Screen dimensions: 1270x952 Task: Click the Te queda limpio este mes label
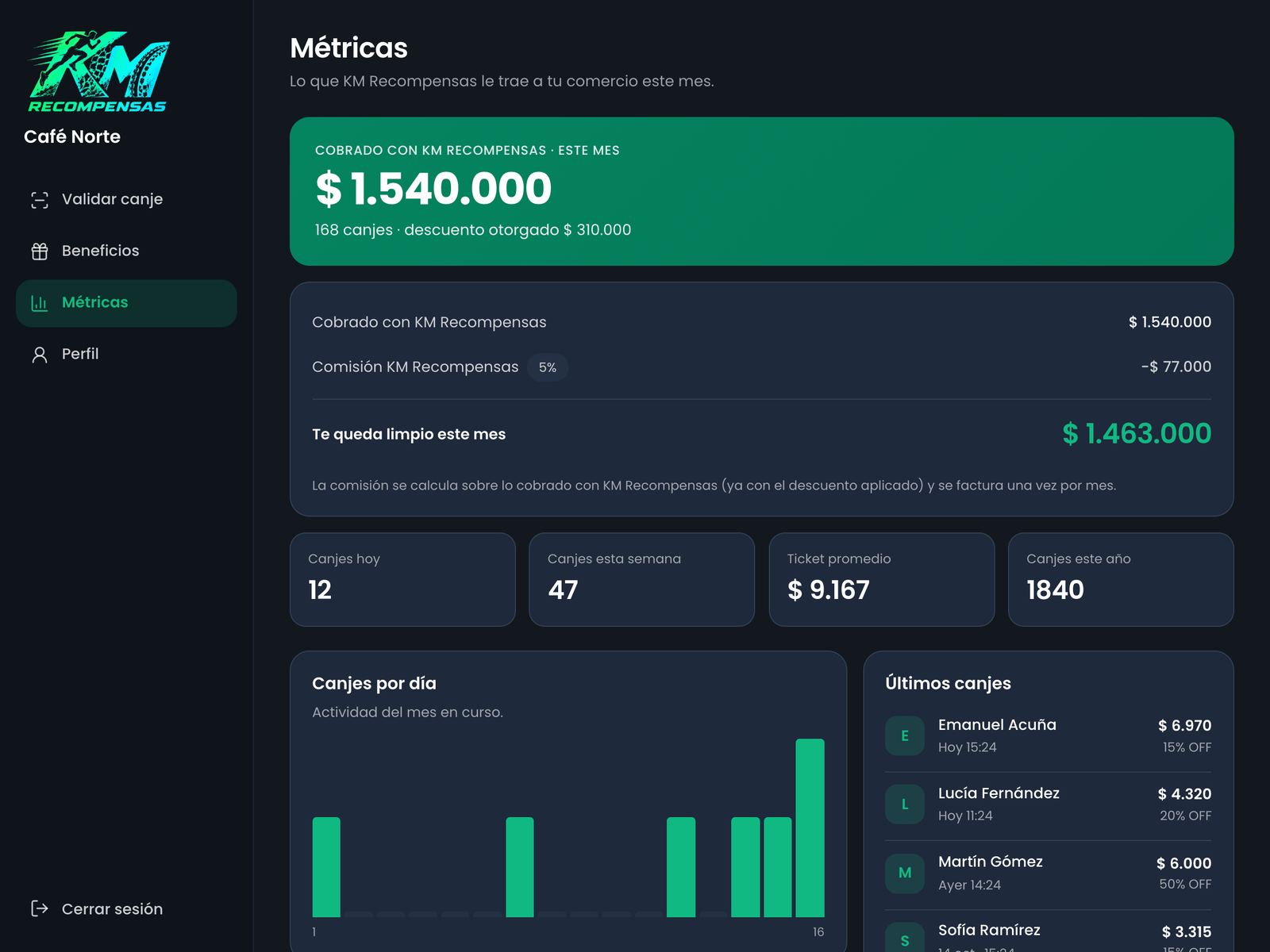pos(409,434)
